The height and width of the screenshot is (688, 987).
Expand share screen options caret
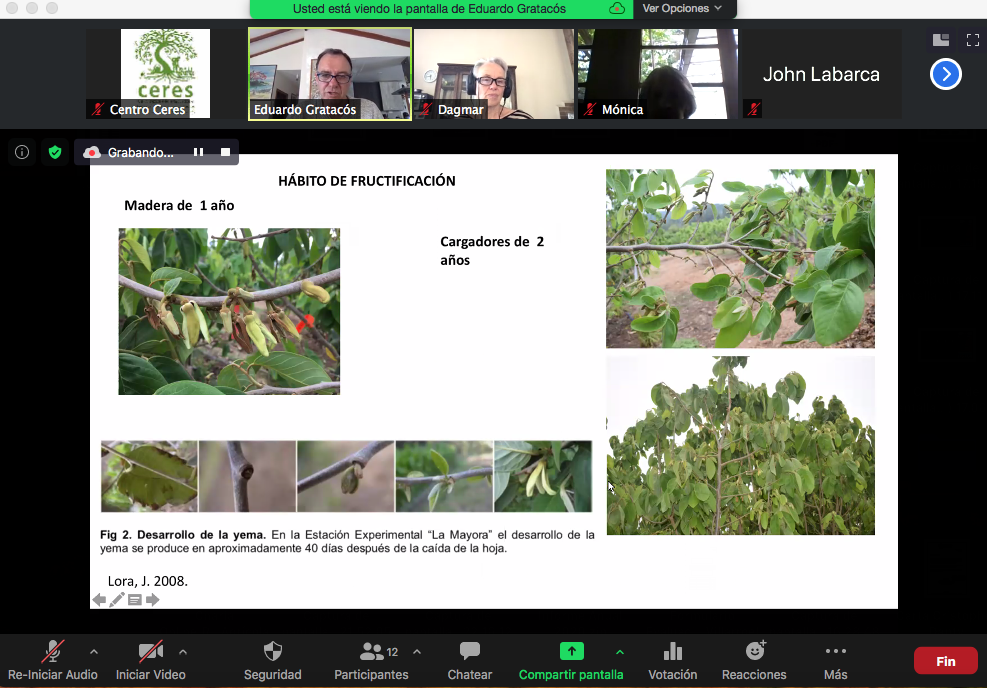pos(620,651)
